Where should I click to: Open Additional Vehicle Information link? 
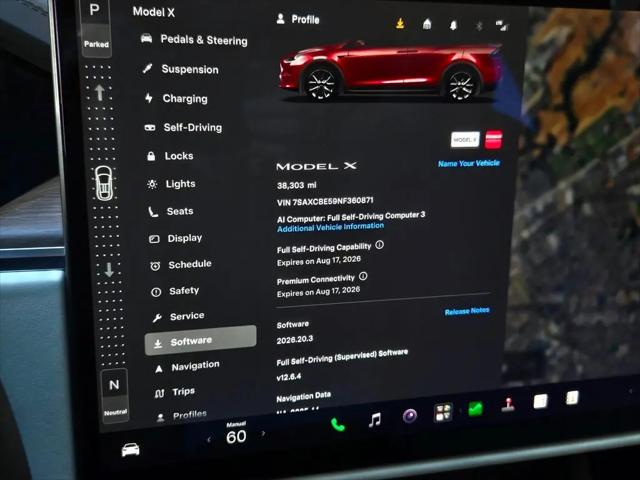click(x=331, y=227)
